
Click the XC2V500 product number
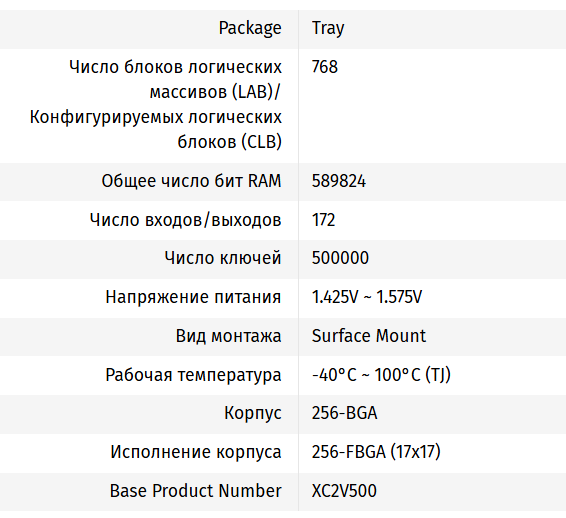click(344, 491)
